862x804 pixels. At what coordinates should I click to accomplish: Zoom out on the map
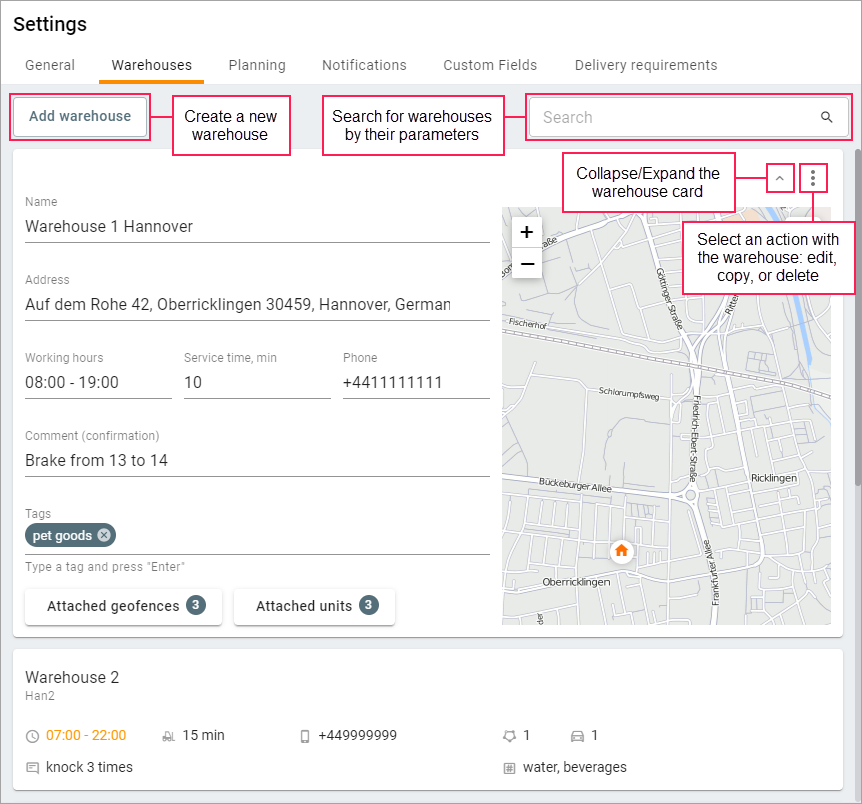(x=527, y=263)
